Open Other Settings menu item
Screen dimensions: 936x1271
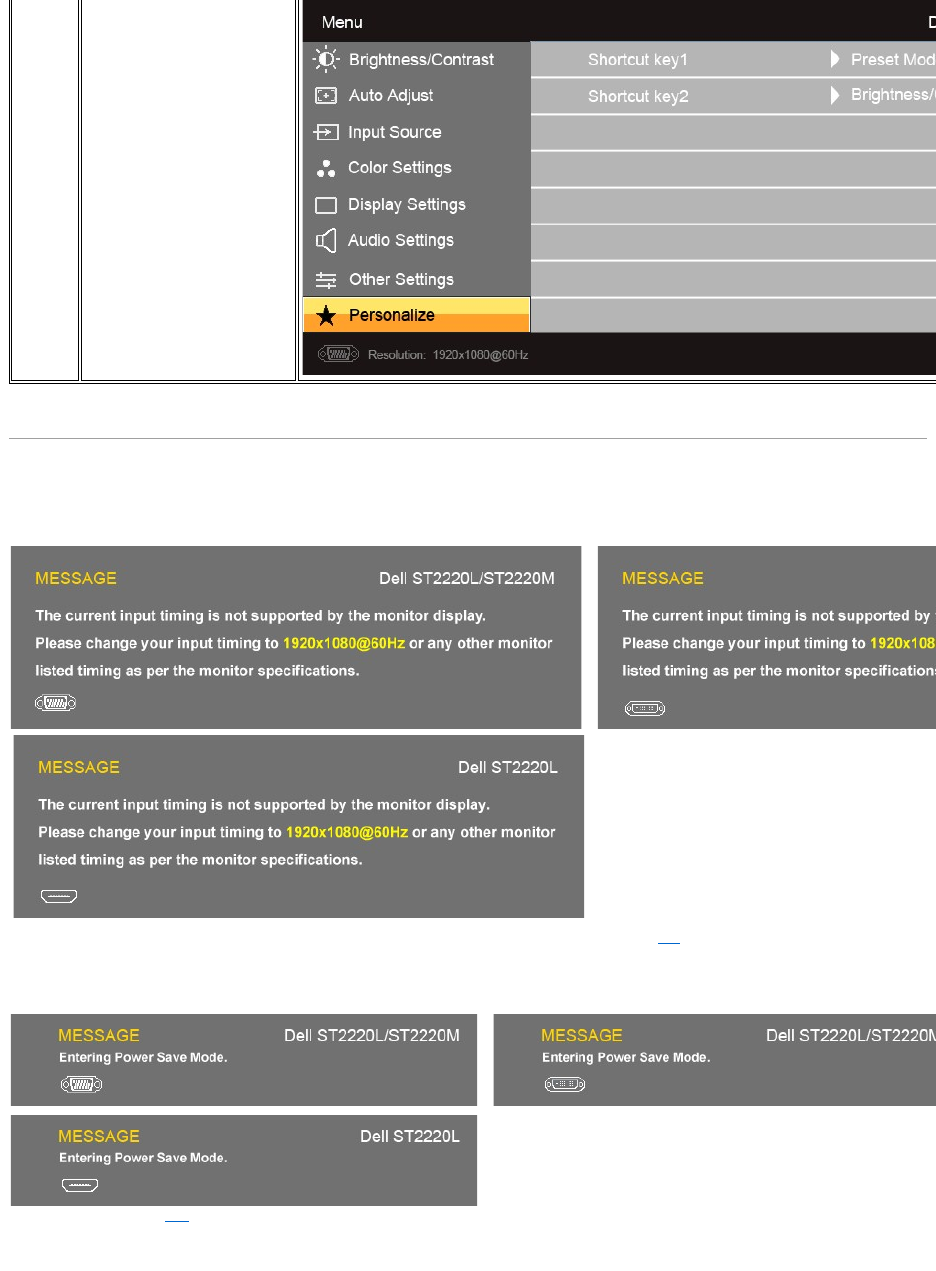(416, 279)
